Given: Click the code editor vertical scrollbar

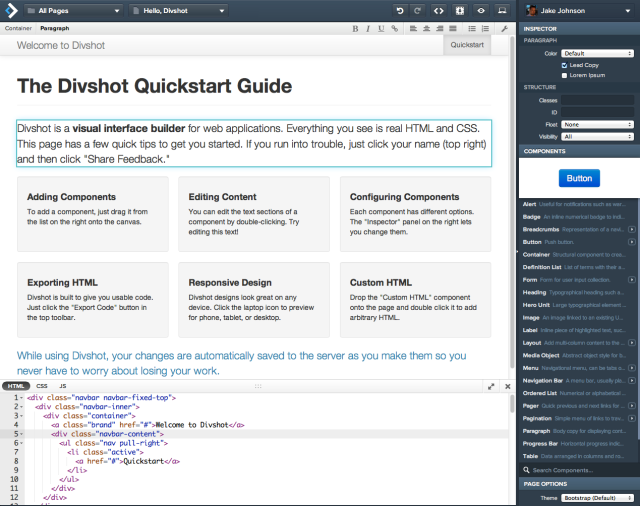Looking at the screenshot, I should tap(512, 404).
